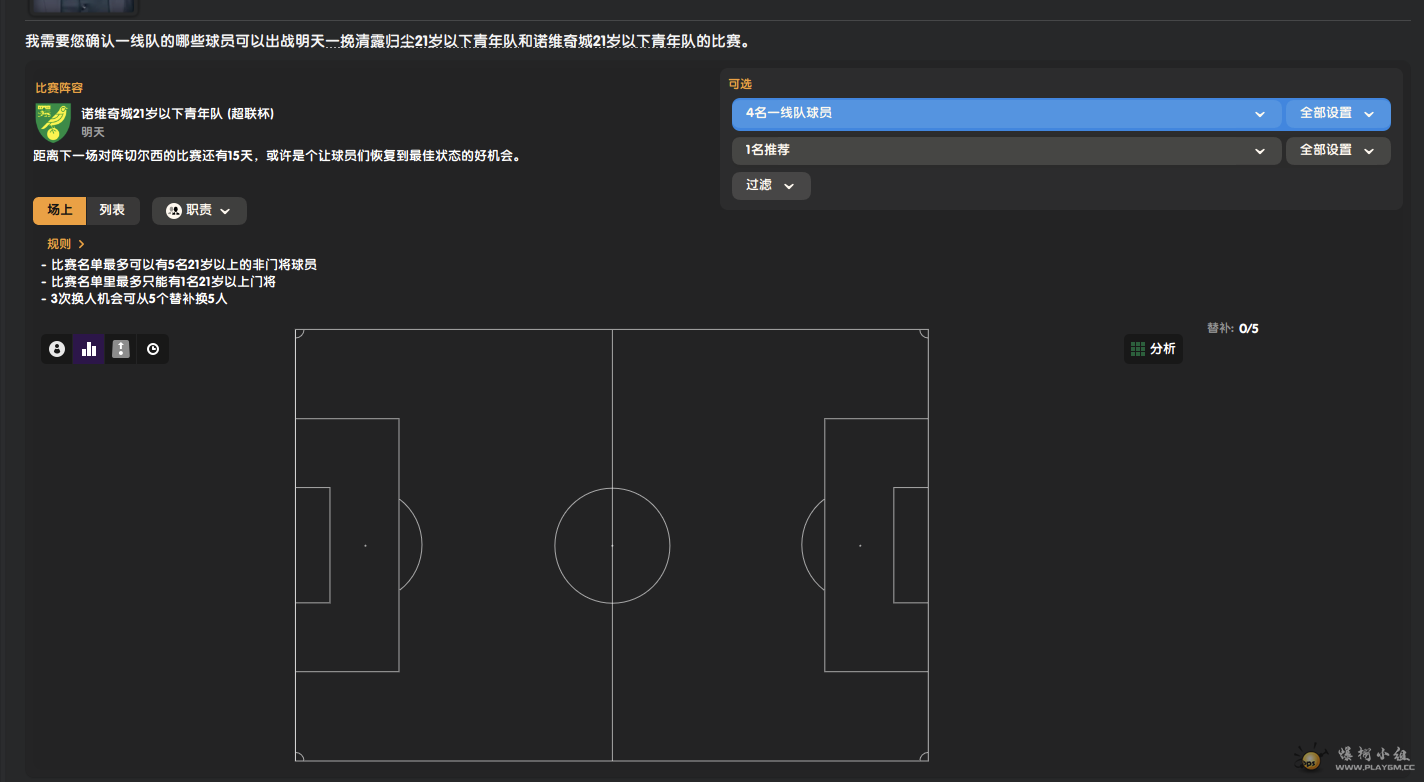Click the clock match-time view icon

pos(153,349)
